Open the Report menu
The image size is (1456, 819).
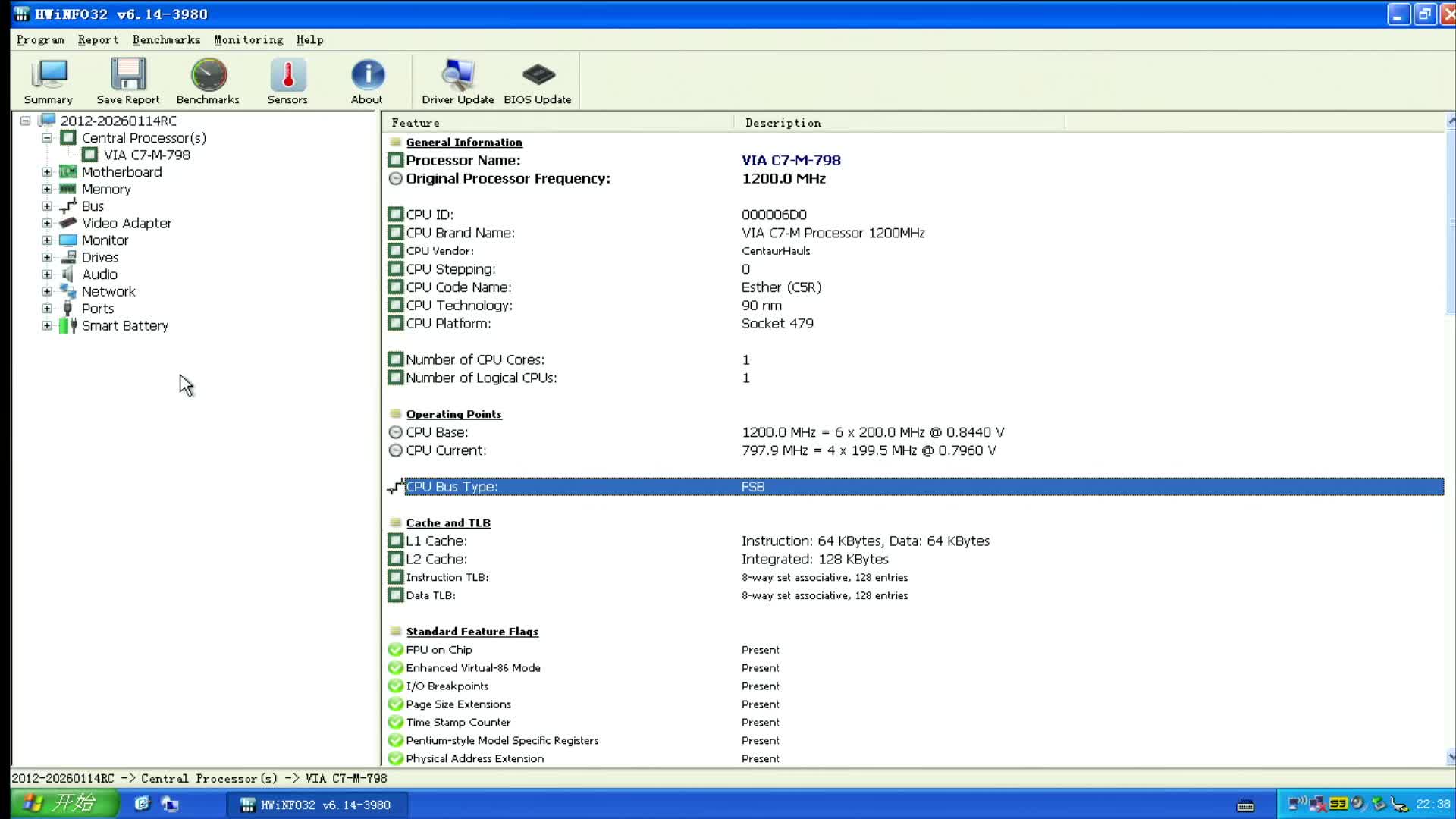(x=98, y=40)
